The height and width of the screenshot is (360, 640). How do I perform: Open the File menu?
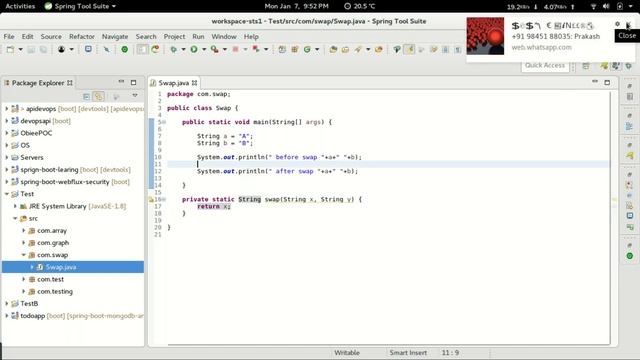(9, 36)
